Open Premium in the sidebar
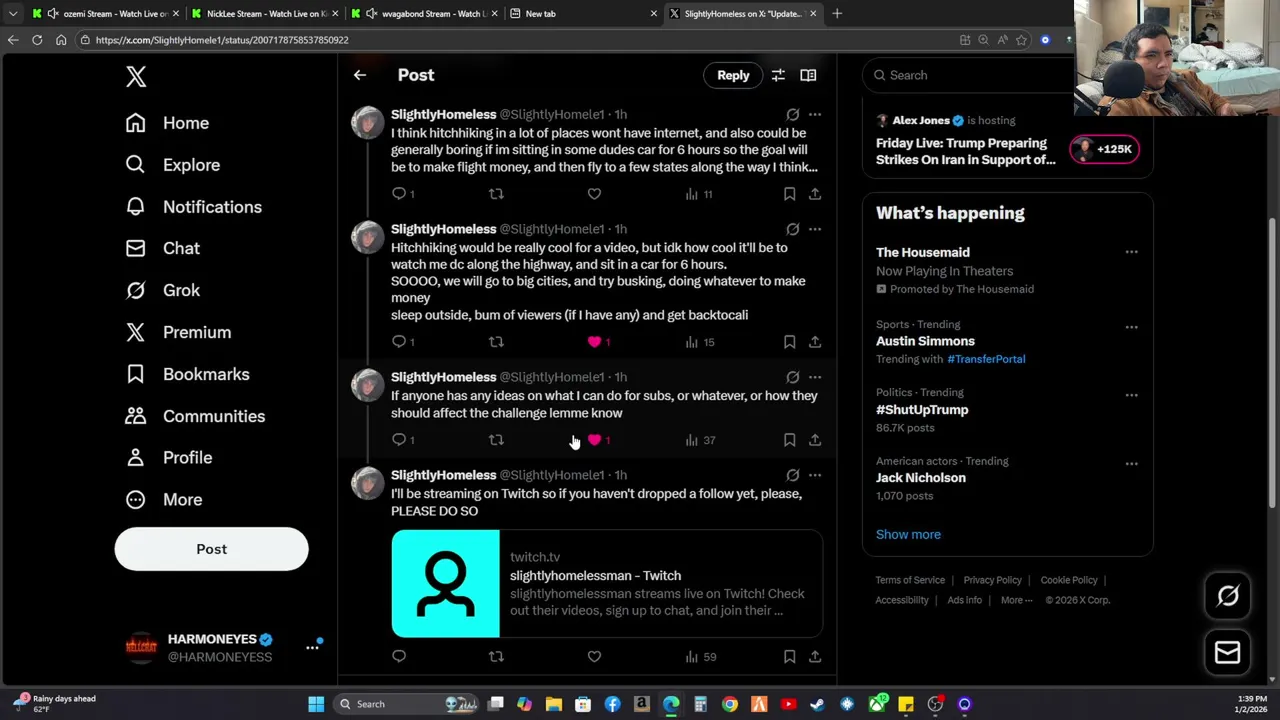This screenshot has height=720, width=1280. tap(178, 332)
